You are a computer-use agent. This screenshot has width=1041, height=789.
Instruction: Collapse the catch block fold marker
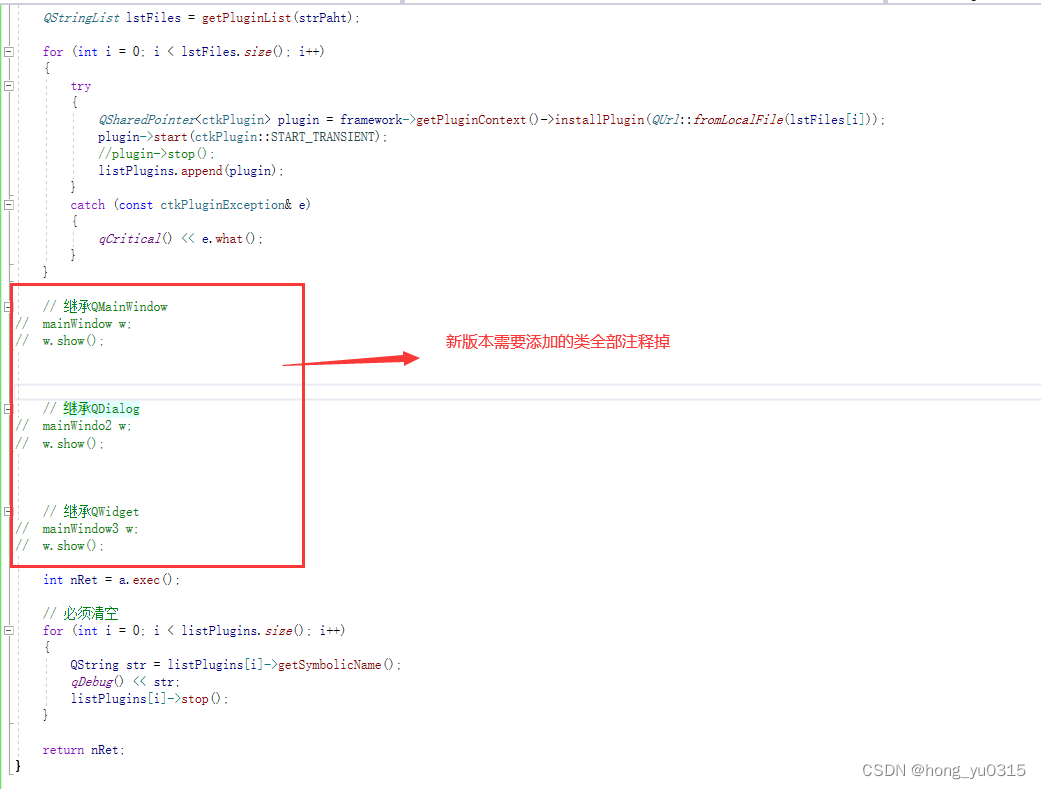[9, 205]
